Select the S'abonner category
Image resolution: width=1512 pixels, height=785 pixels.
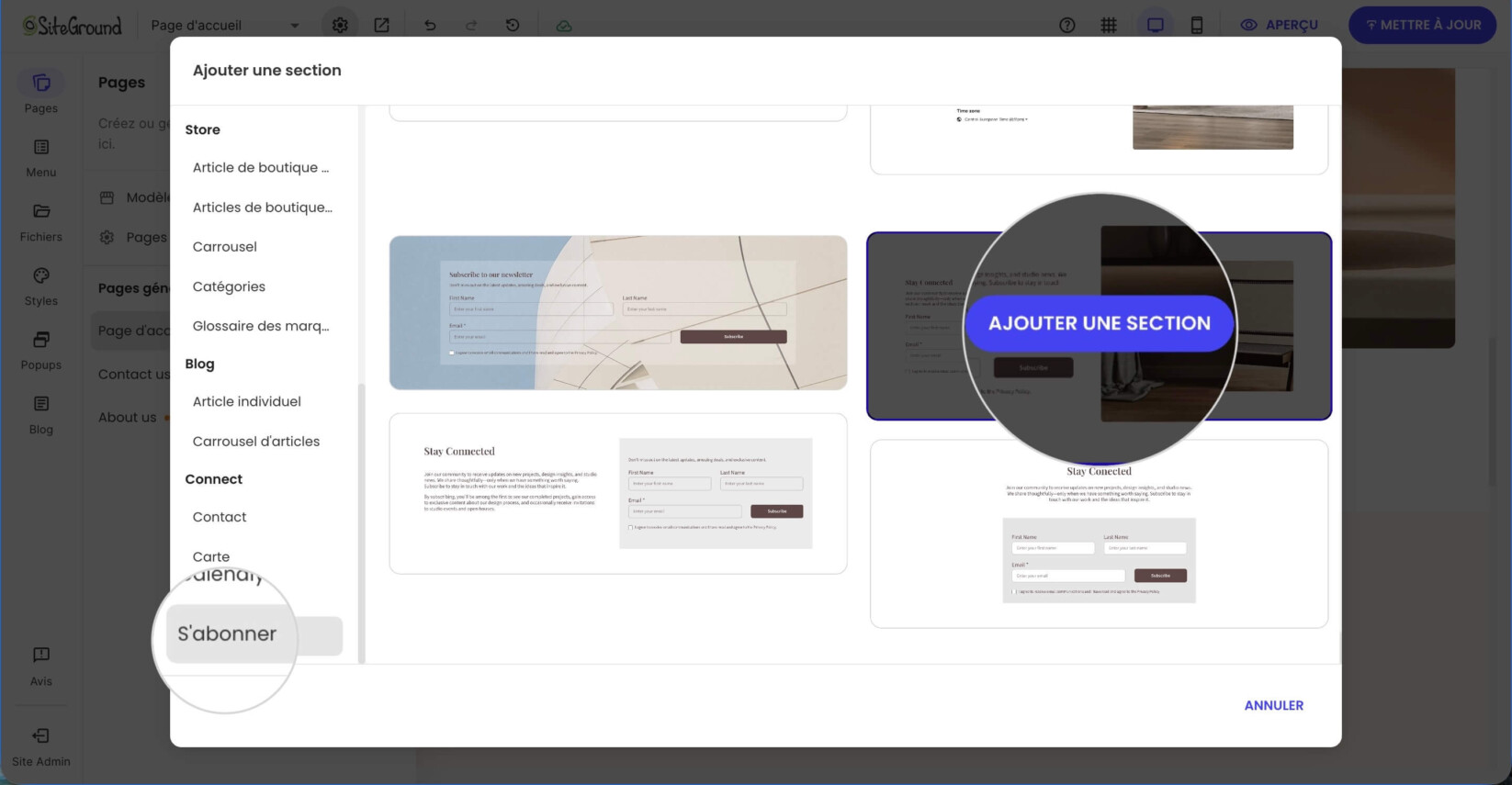coord(254,635)
